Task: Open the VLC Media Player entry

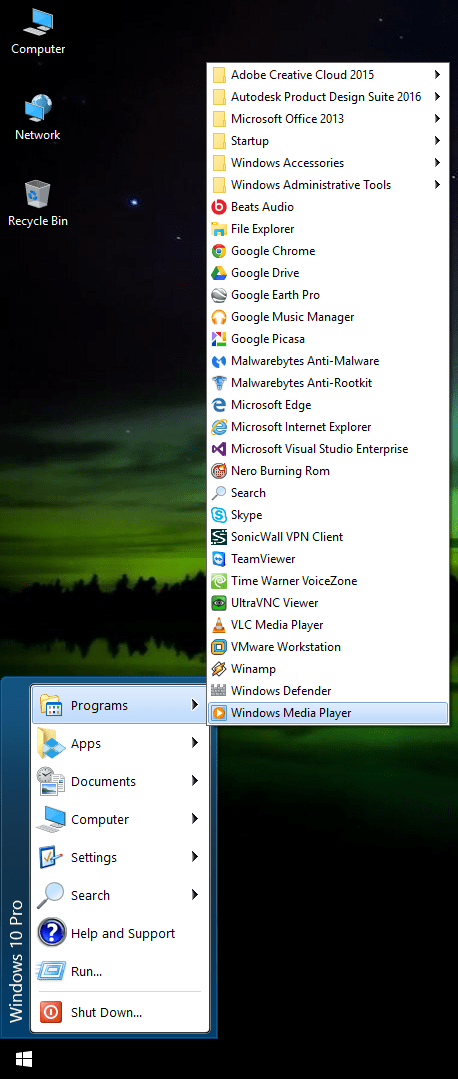Action: tap(328, 625)
